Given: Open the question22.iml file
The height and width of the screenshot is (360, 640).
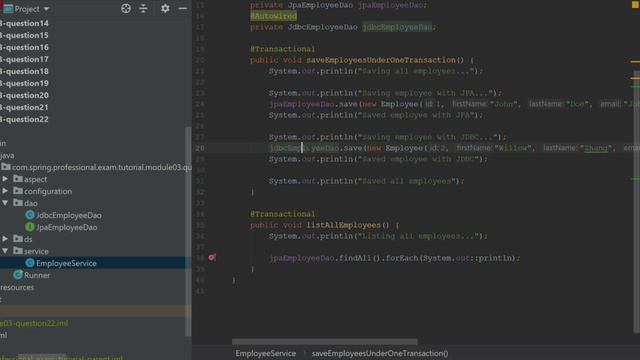Looking at the screenshot, I should pos(34,323).
